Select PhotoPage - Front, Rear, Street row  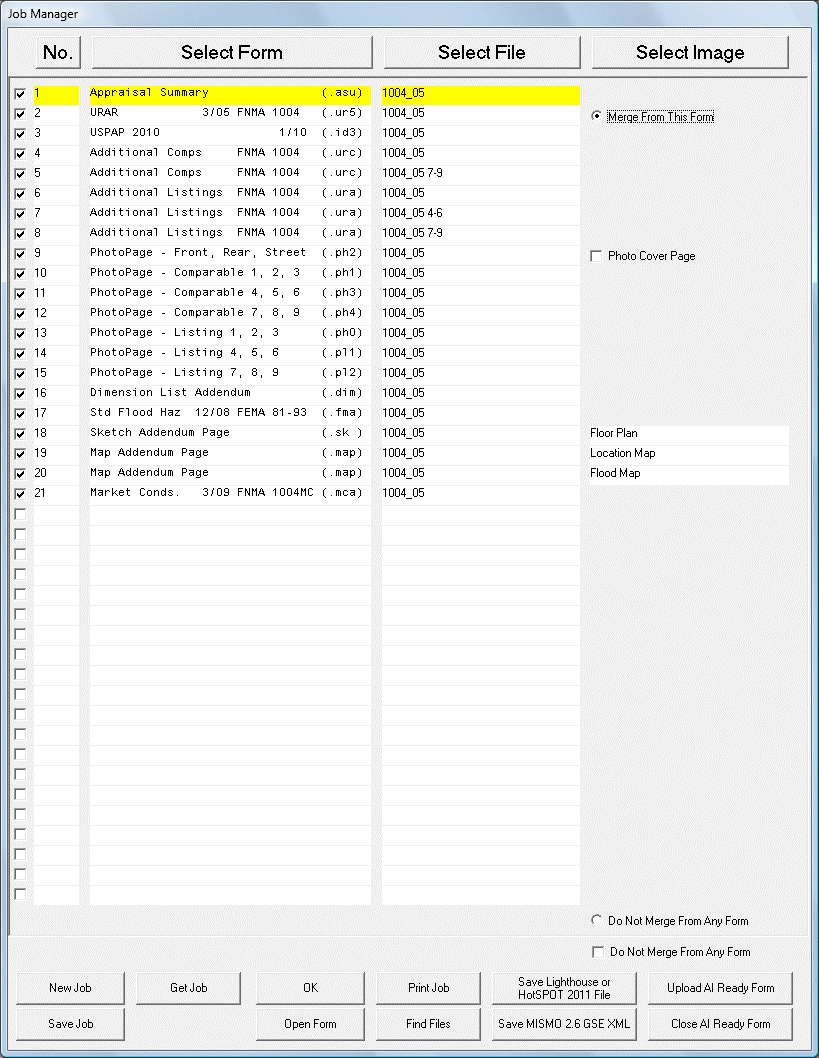click(230, 253)
